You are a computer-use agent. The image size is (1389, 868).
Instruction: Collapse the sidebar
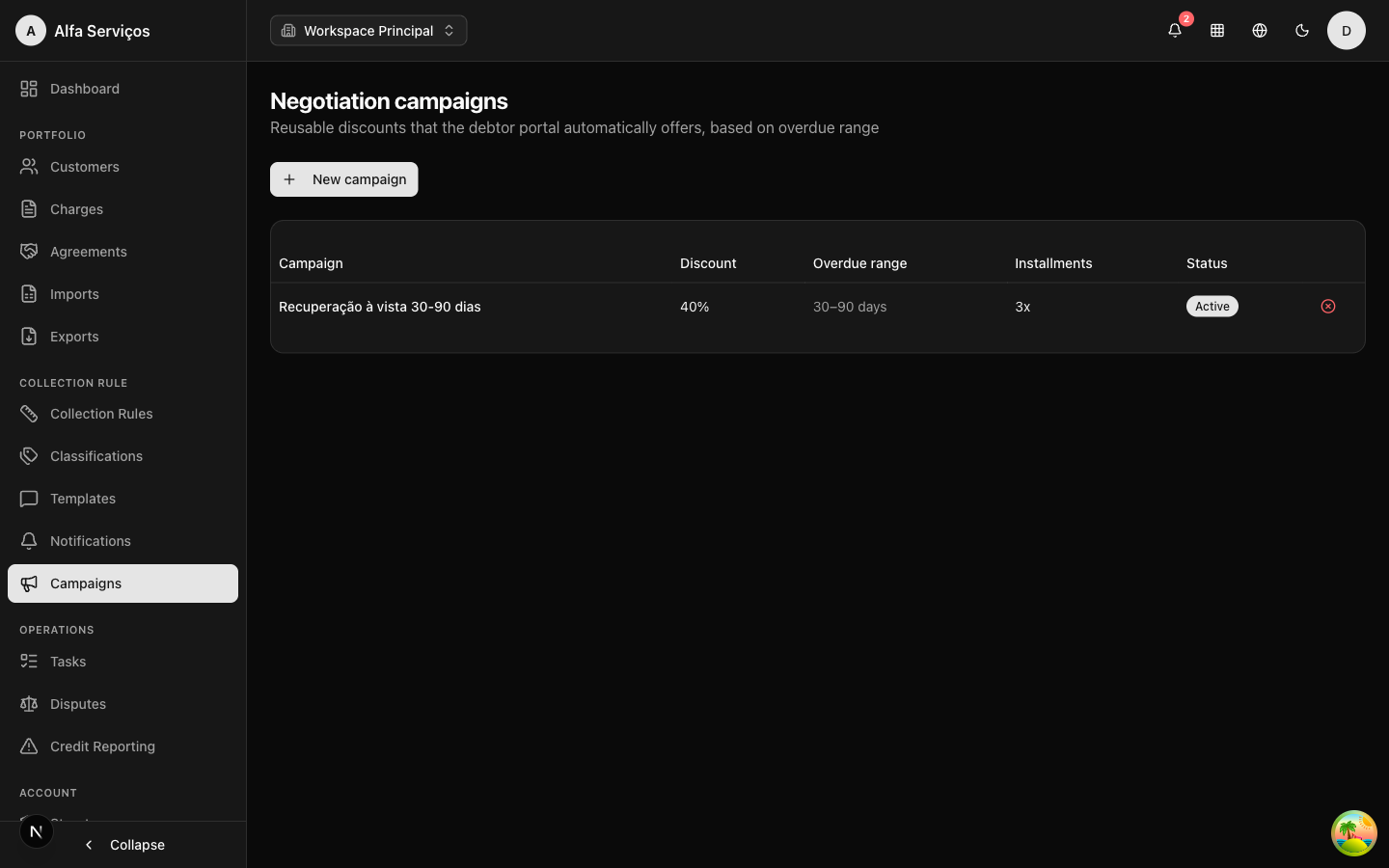[123, 845]
